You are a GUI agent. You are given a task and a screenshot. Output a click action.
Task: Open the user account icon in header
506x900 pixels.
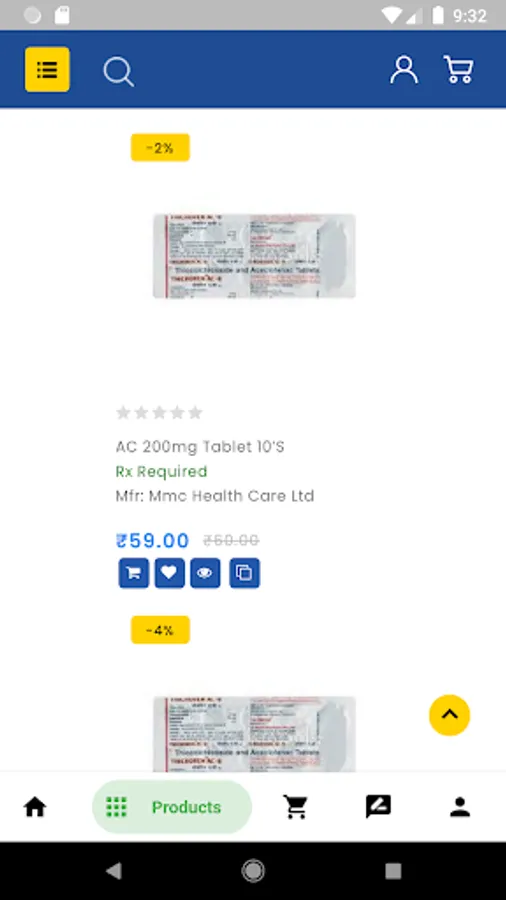pyautogui.click(x=404, y=70)
